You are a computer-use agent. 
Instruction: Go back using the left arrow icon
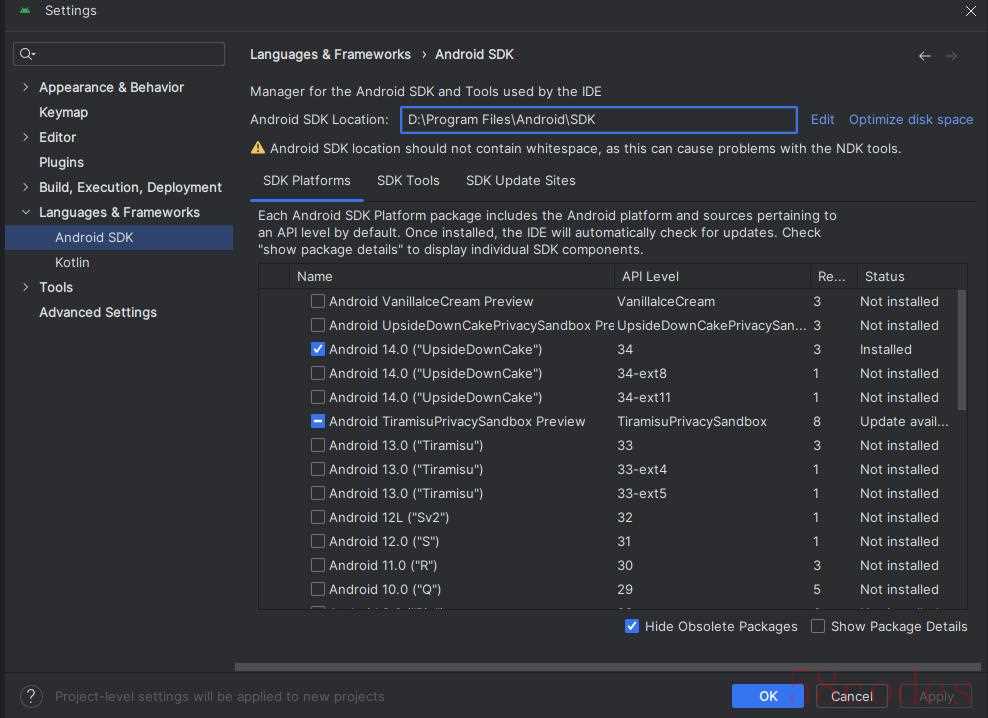[924, 56]
